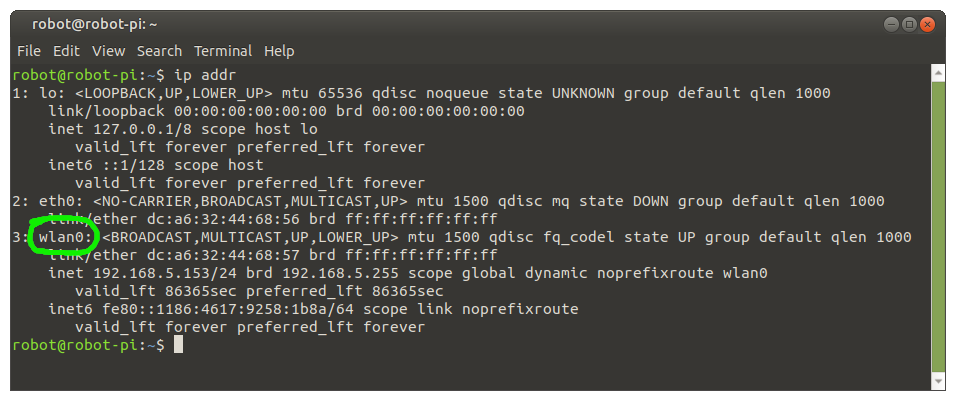Open the Search menu

pyautogui.click(x=159, y=51)
